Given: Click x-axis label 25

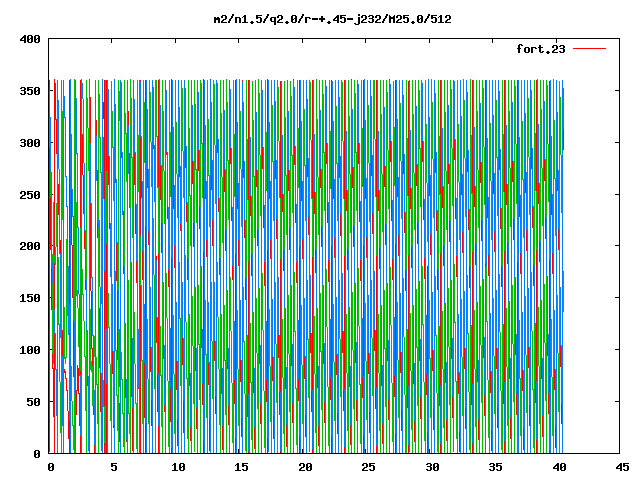Looking at the screenshot, I should tap(369, 467).
